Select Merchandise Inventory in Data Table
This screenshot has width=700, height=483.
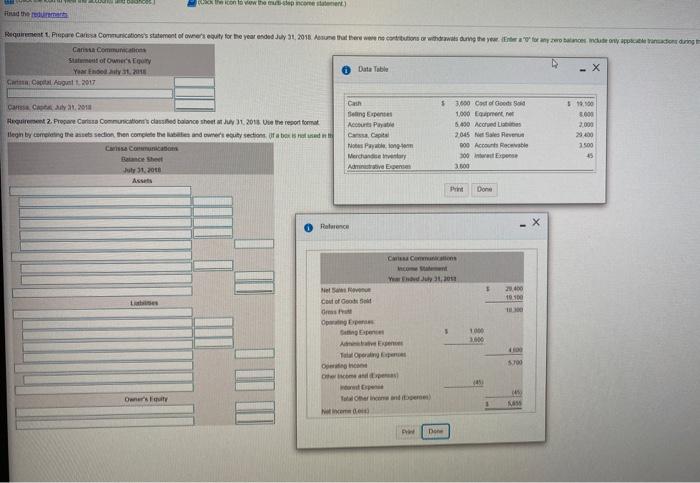pyautogui.click(x=377, y=156)
